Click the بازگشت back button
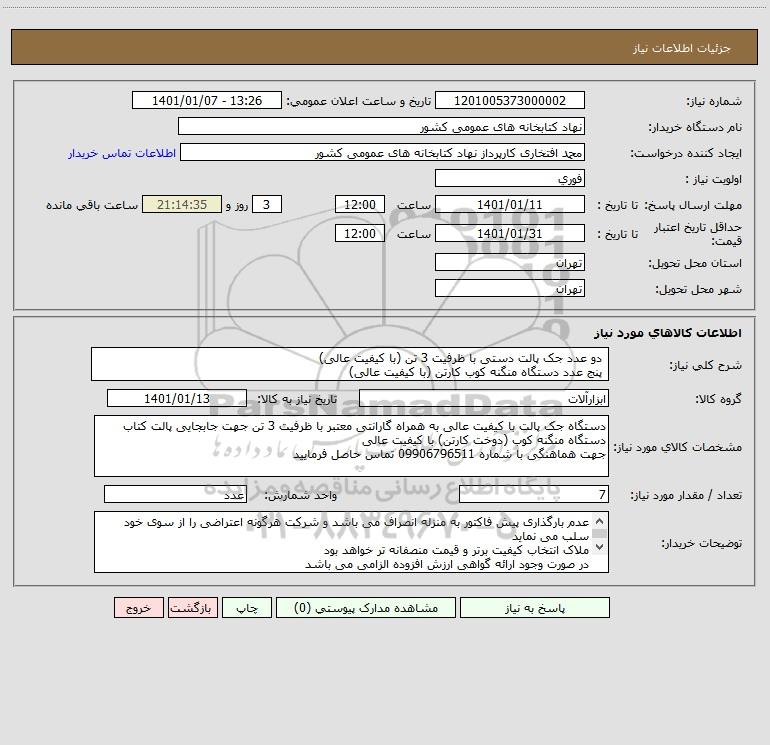770x745 pixels. coord(192,608)
